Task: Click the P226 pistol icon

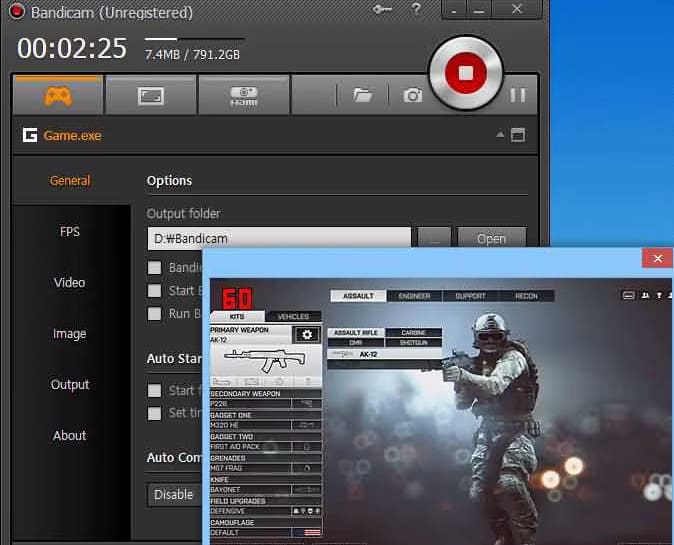Action: tap(306, 404)
